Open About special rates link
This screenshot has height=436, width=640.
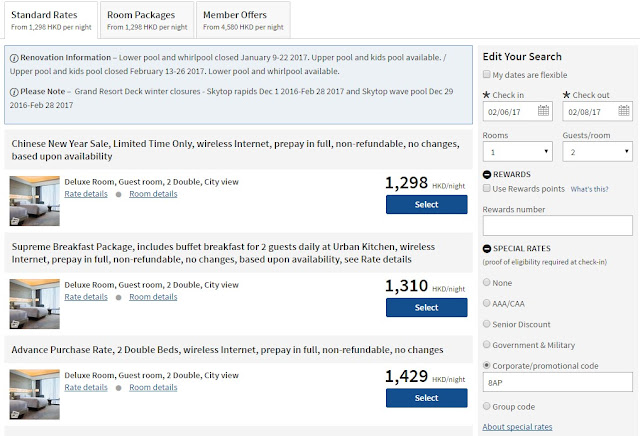pos(514,427)
